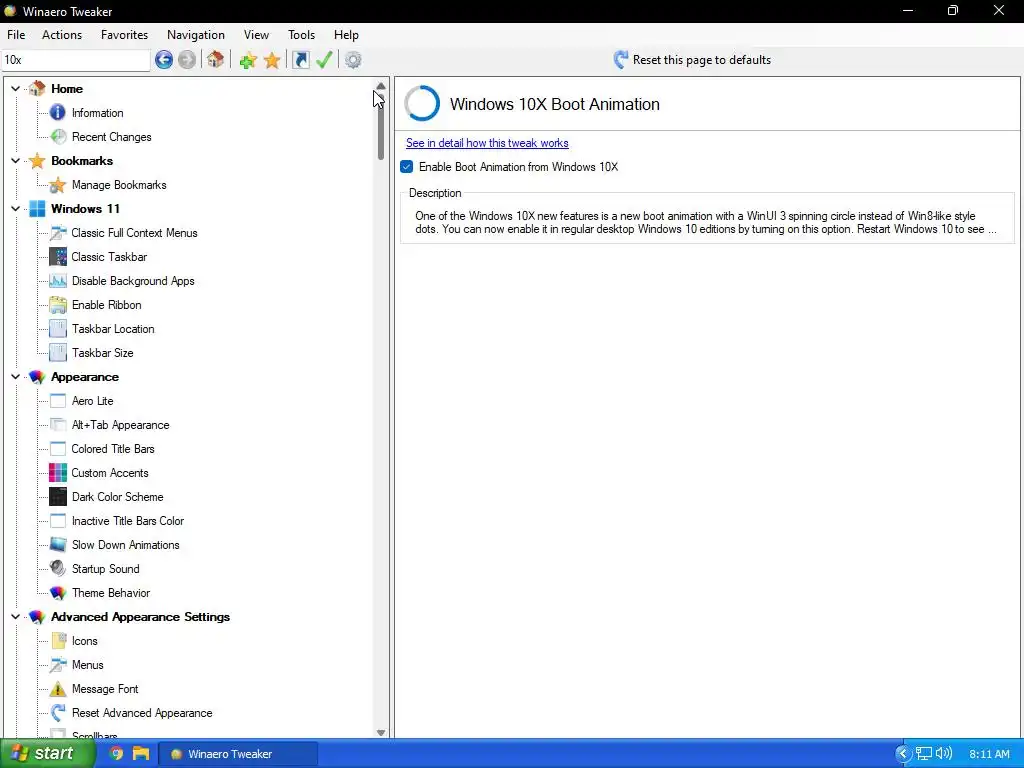Screen dimensions: 1024x768
Task: Open the Favorites menu
Action: 124,35
